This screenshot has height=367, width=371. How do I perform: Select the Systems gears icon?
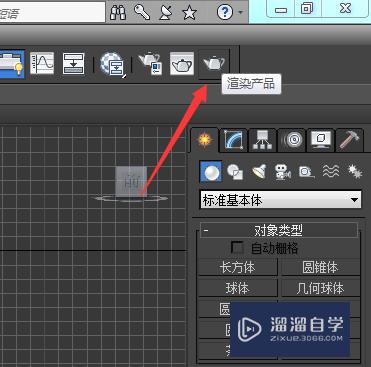(355, 172)
